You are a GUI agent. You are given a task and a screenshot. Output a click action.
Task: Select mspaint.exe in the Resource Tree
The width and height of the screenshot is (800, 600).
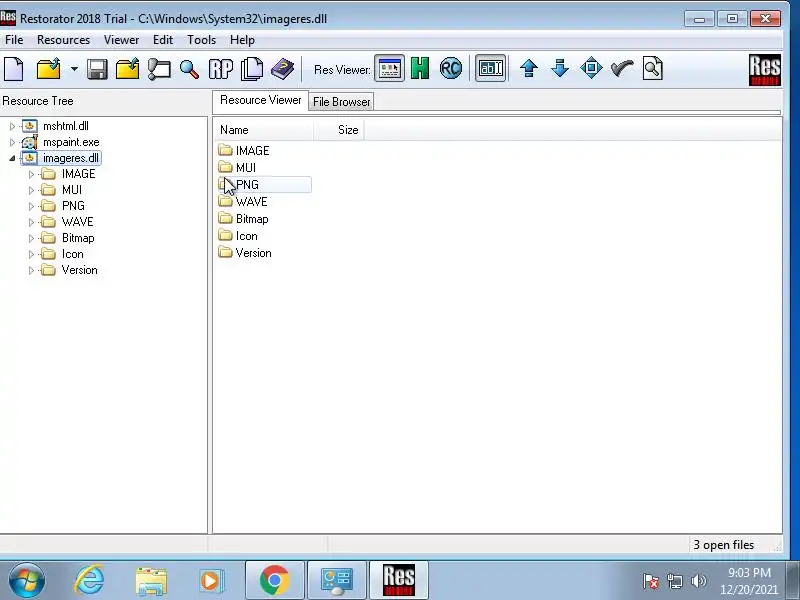(71, 142)
